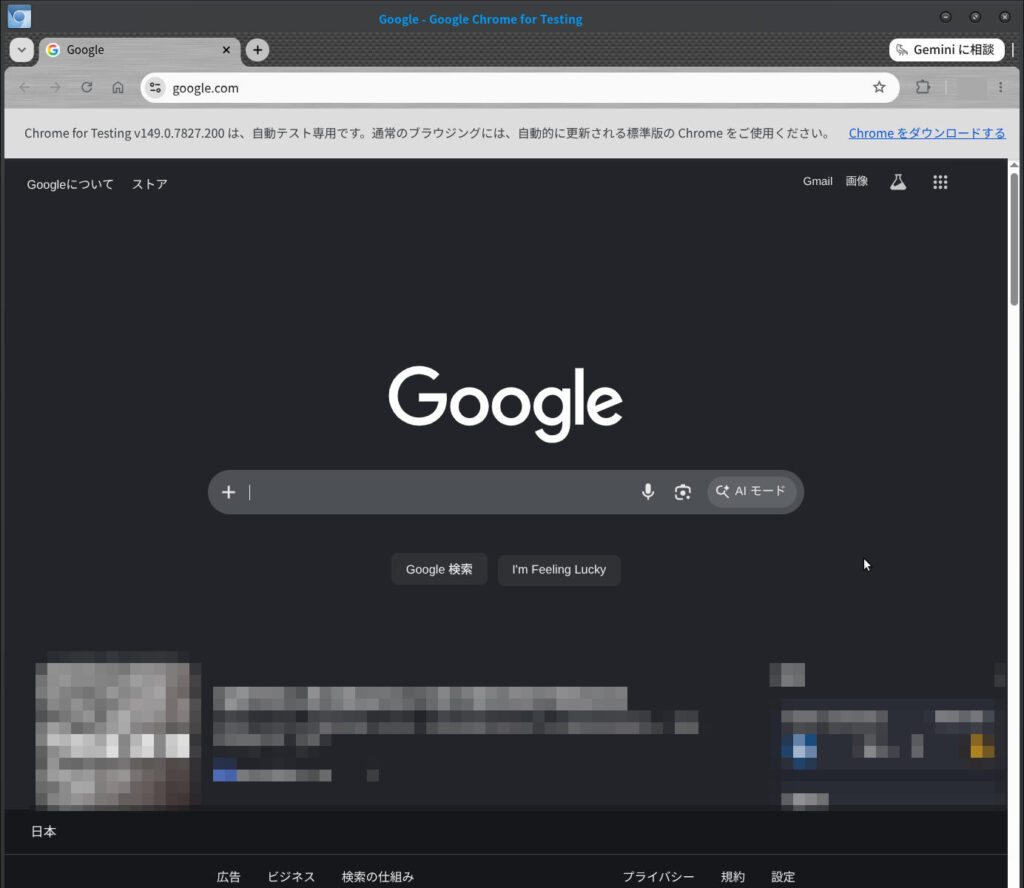Click the Gemini に相談 button
This screenshot has height=888, width=1024.
point(946,50)
